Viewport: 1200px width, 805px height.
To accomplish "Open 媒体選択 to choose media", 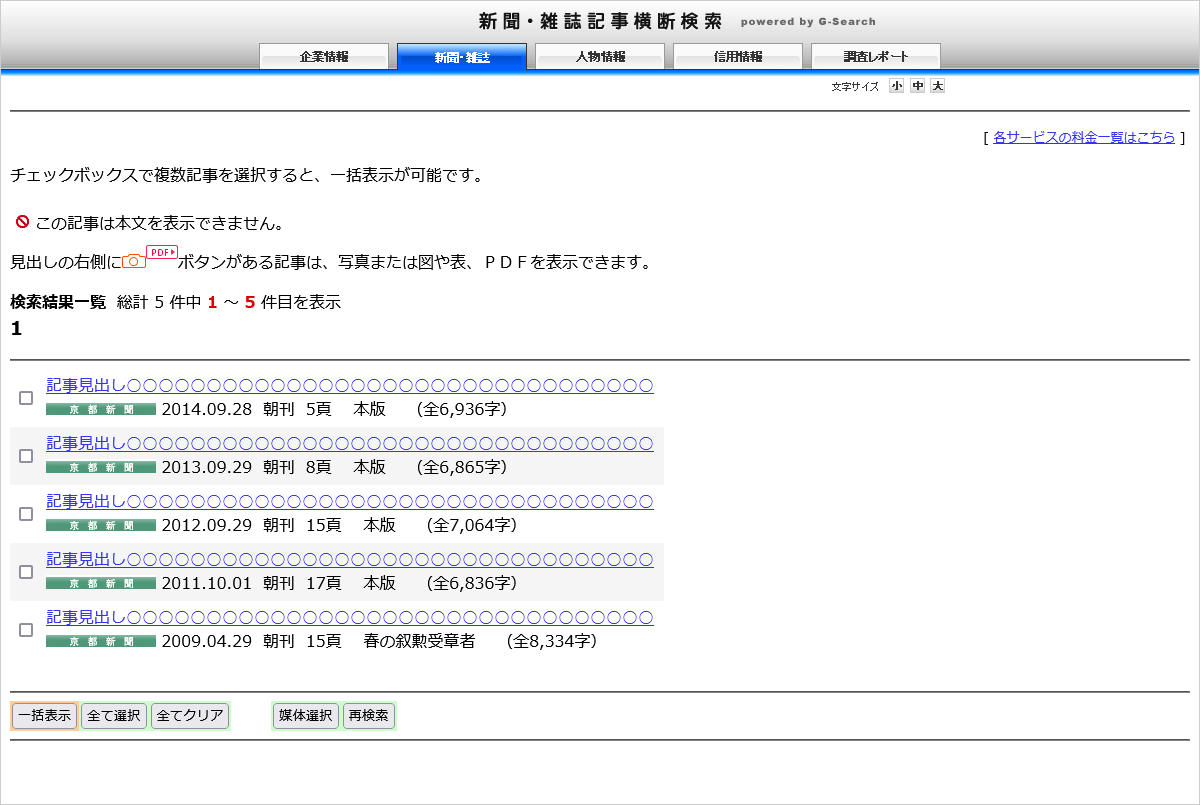I will [x=305, y=716].
